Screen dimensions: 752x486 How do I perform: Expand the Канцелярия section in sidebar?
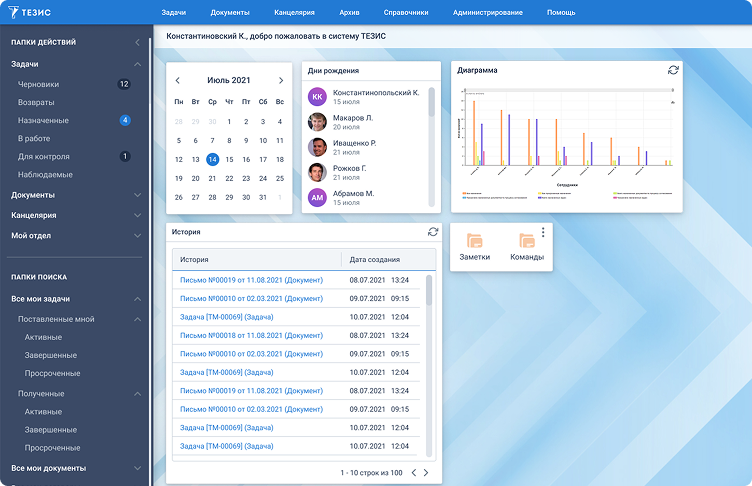tap(137, 215)
